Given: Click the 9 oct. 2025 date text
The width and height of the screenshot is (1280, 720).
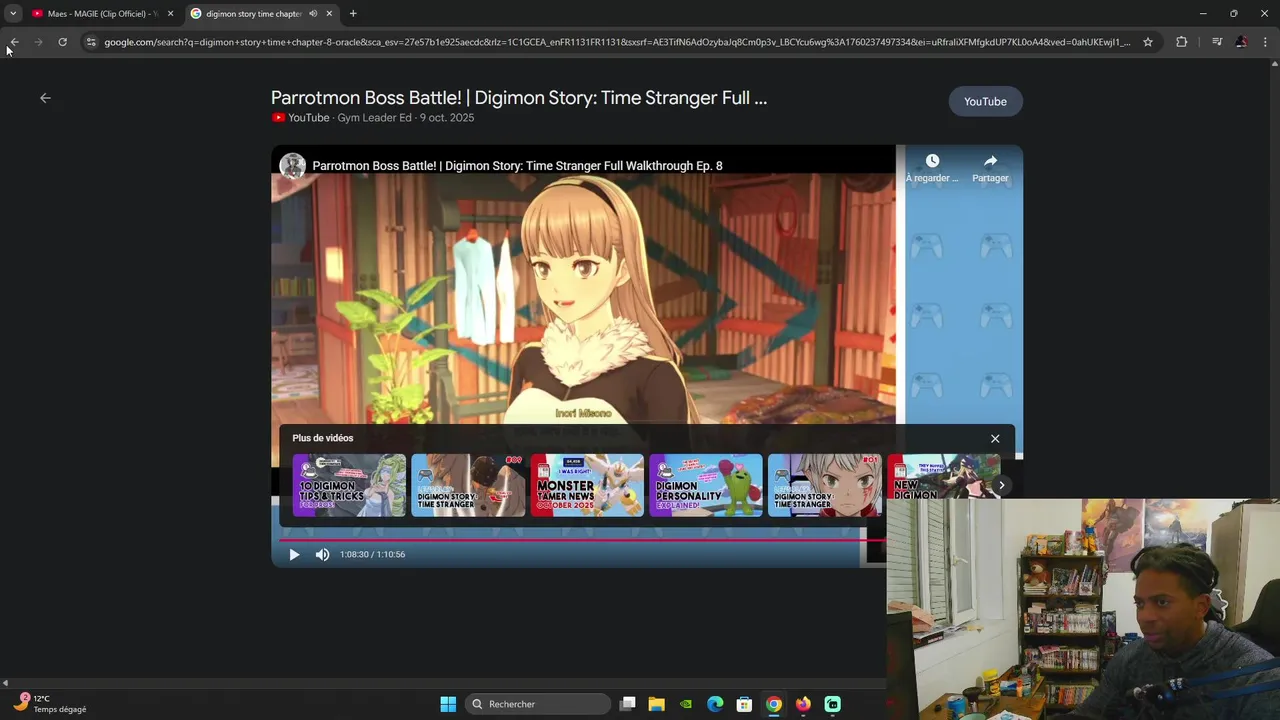Looking at the screenshot, I should point(447,118).
